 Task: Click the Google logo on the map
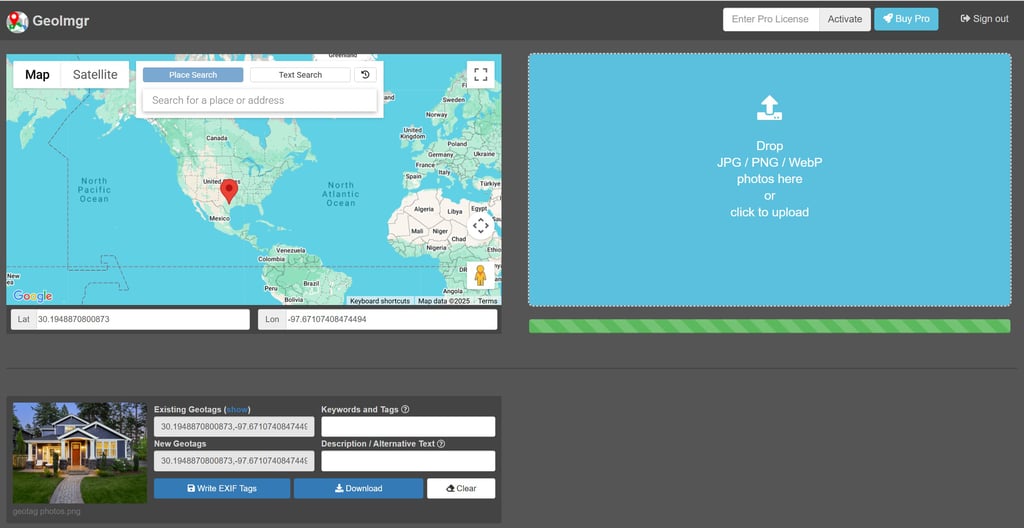click(33, 296)
